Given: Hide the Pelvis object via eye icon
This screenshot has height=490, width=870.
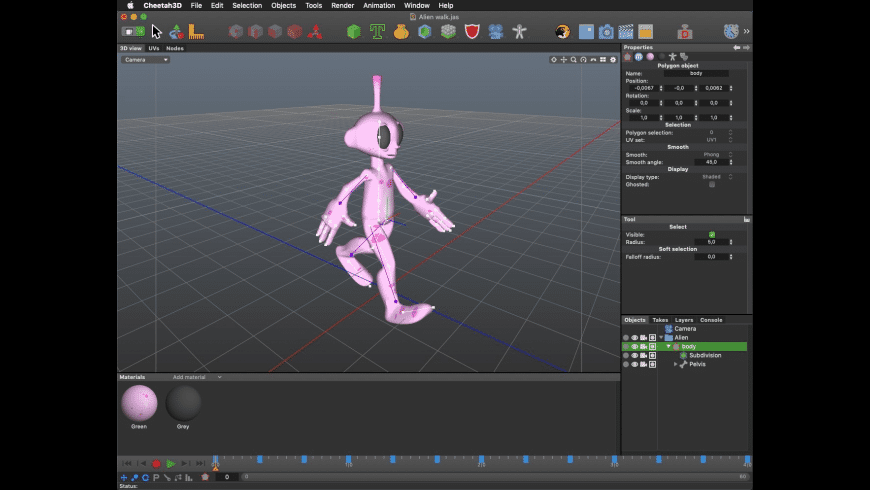Looking at the screenshot, I should (634, 364).
